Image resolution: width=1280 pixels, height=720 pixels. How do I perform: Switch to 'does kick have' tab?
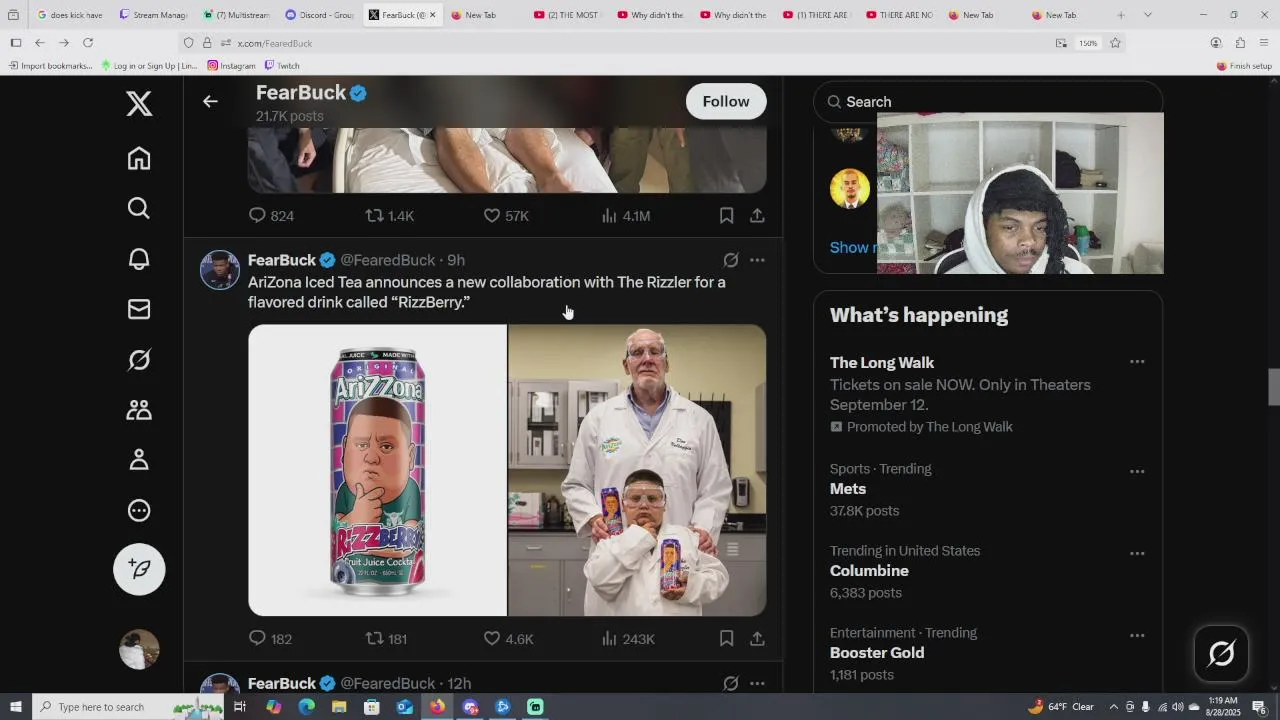point(70,15)
